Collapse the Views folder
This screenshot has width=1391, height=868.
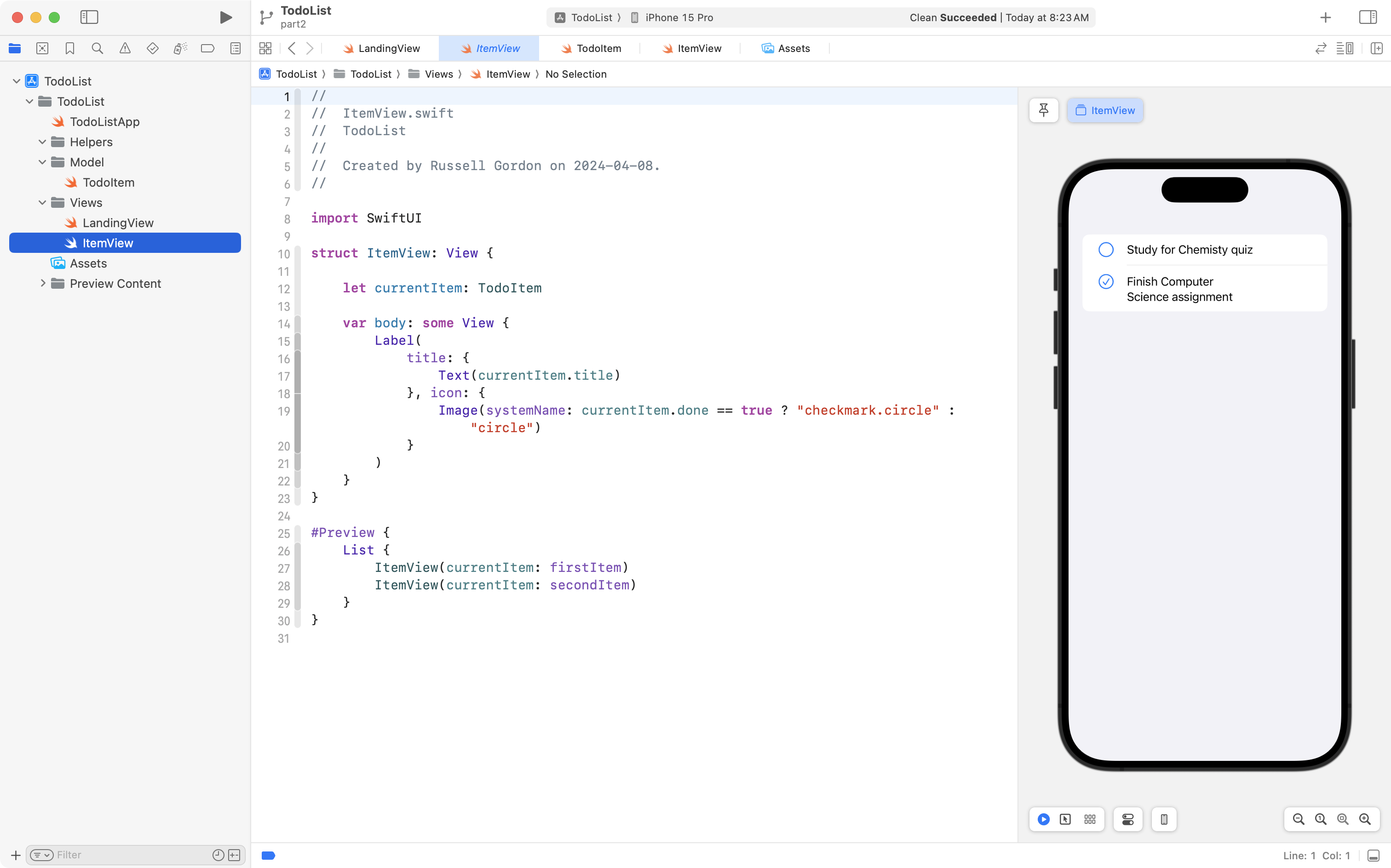point(42,203)
